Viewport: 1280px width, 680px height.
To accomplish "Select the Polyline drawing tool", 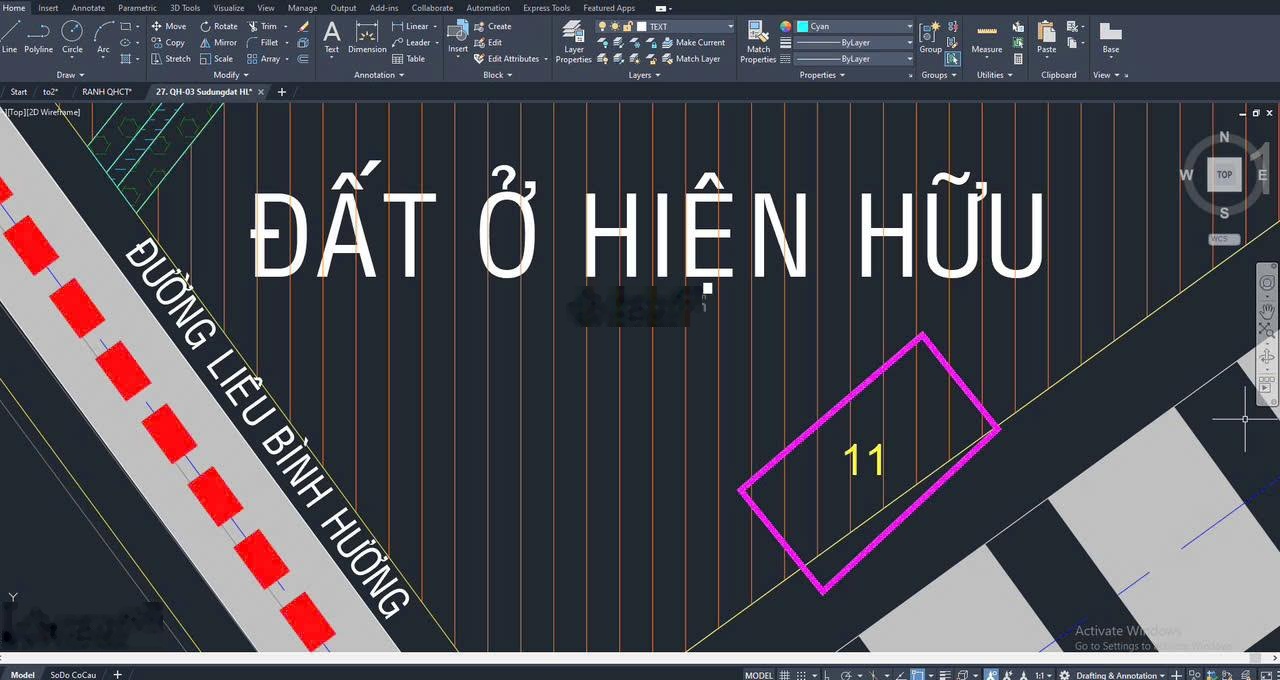I will click(38, 36).
